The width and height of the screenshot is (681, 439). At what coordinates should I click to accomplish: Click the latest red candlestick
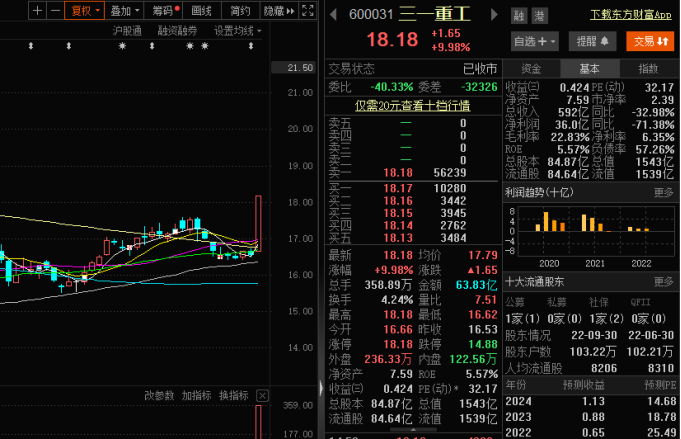click(x=258, y=223)
